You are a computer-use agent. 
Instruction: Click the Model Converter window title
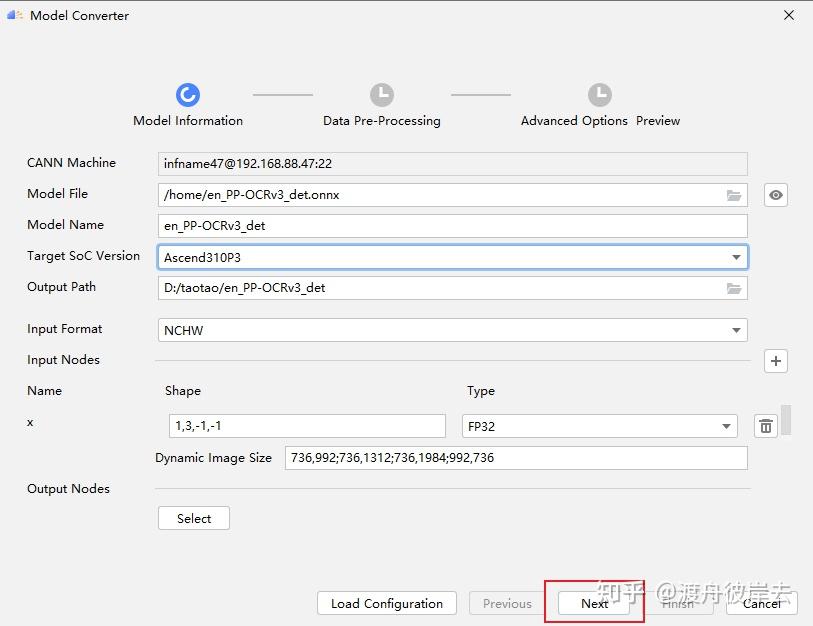pyautogui.click(x=79, y=16)
